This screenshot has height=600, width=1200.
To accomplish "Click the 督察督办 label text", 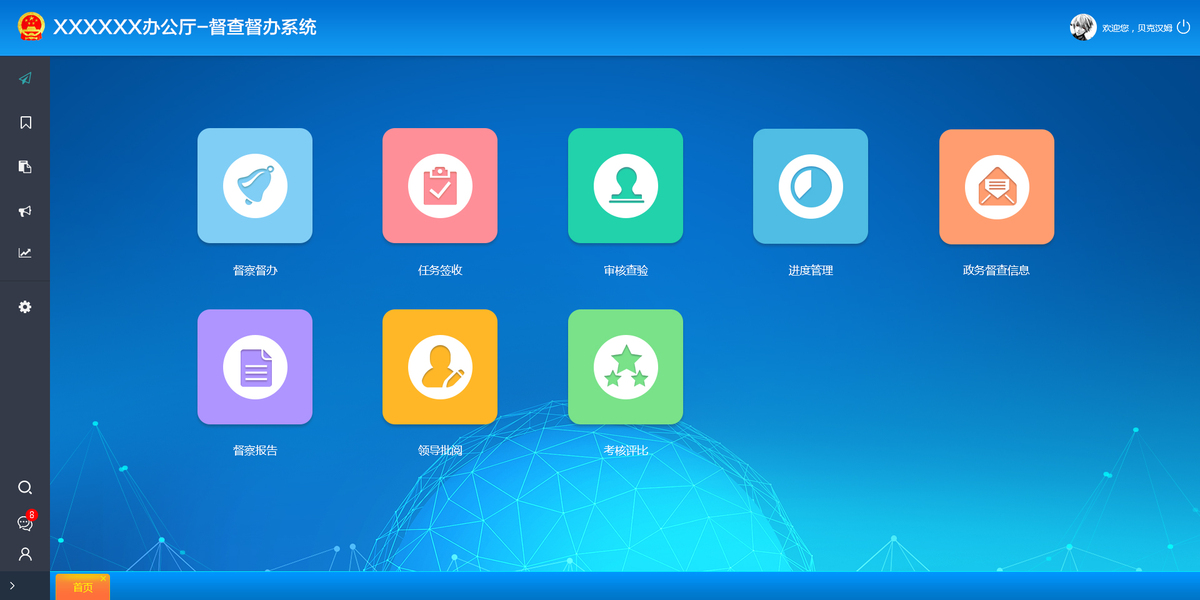I will [255, 270].
